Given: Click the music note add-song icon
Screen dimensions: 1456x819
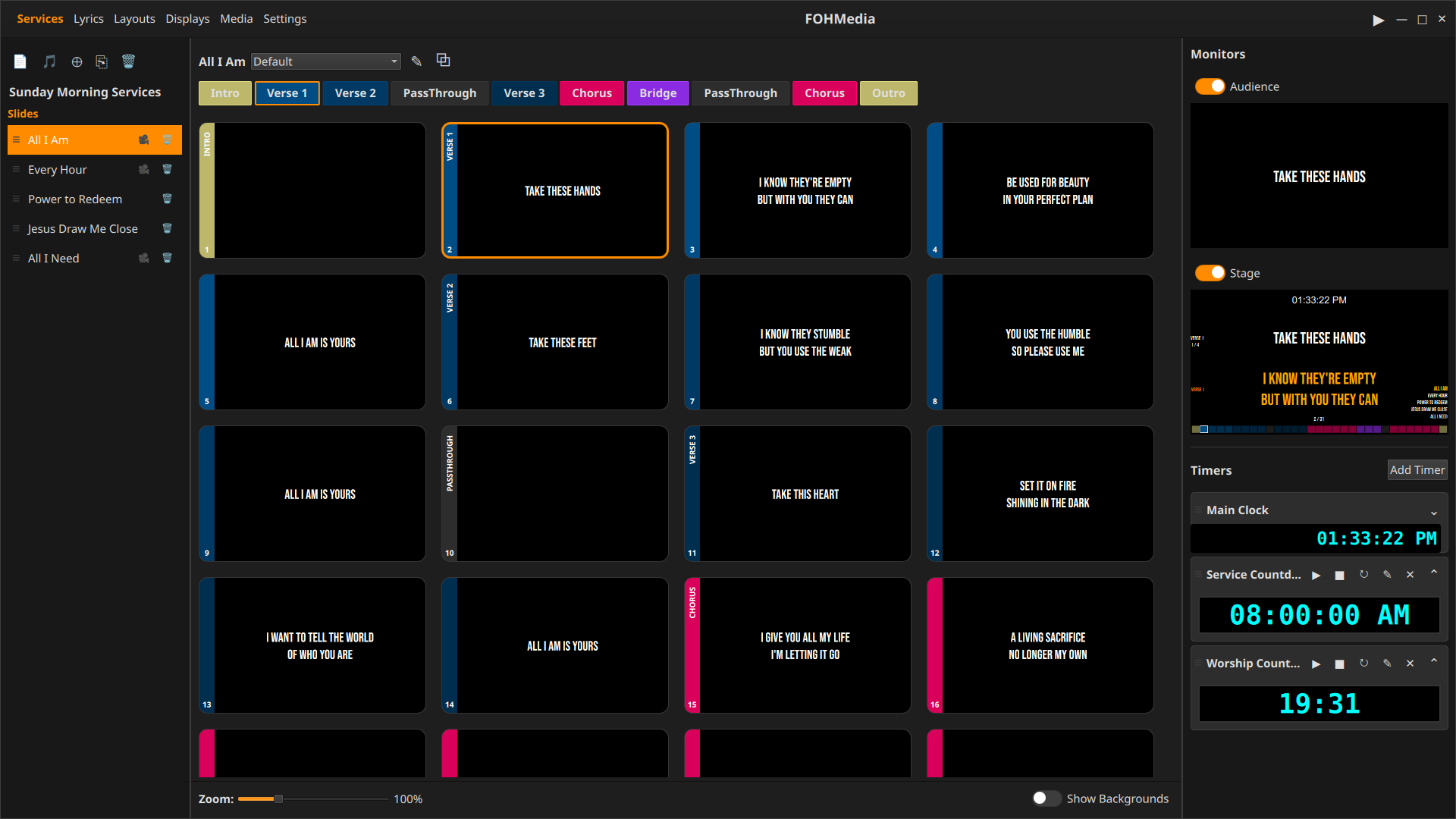Looking at the screenshot, I should click(49, 61).
